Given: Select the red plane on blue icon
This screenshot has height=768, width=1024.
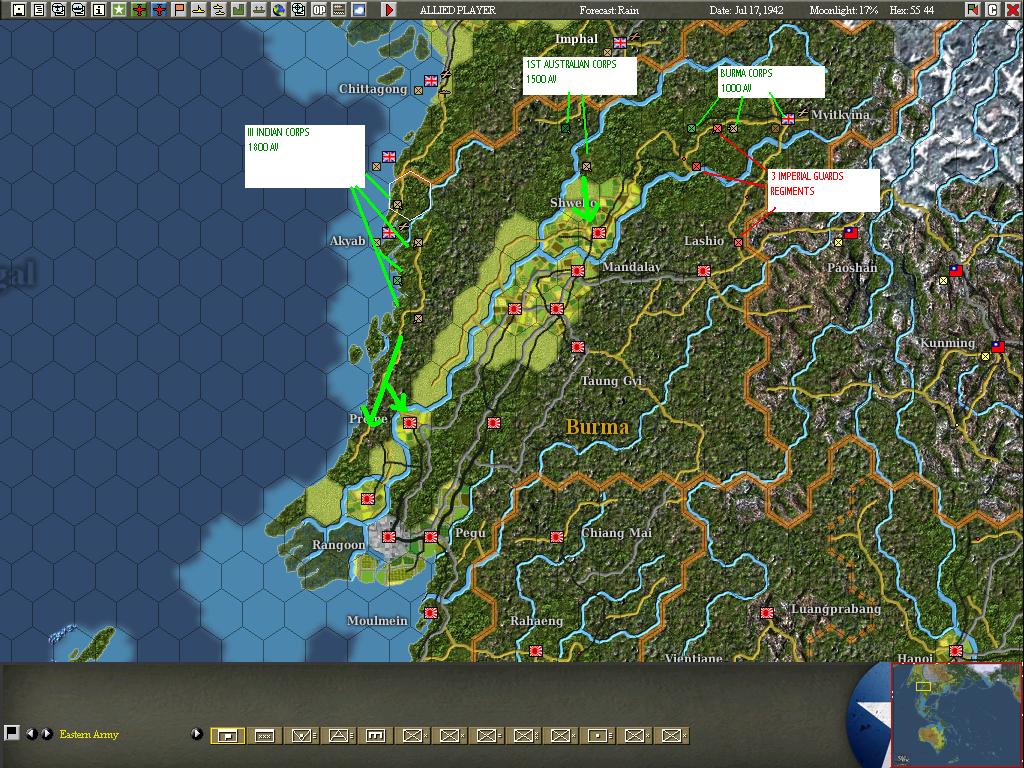Looking at the screenshot, I should tap(159, 10).
